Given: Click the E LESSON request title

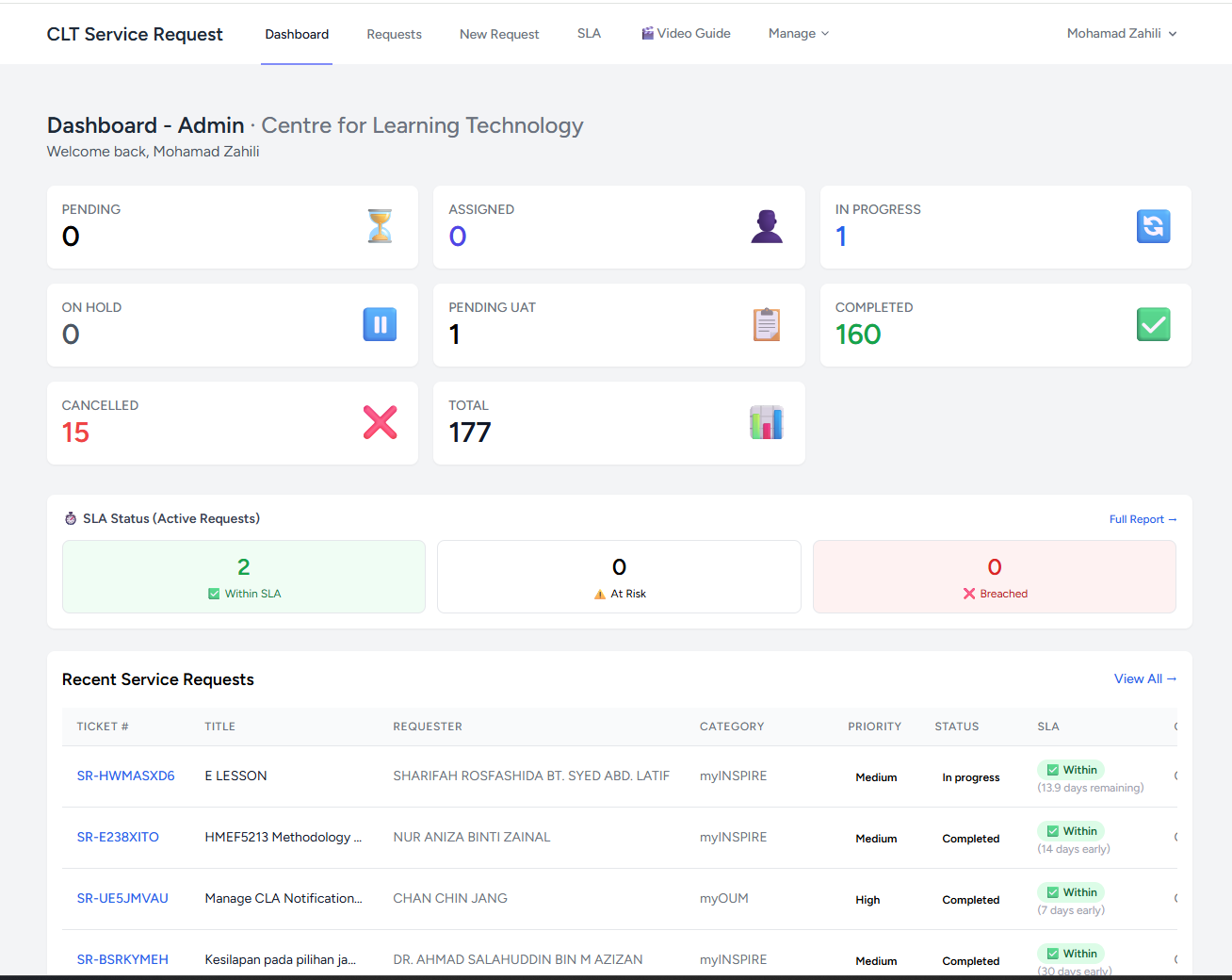Looking at the screenshot, I should pos(235,776).
